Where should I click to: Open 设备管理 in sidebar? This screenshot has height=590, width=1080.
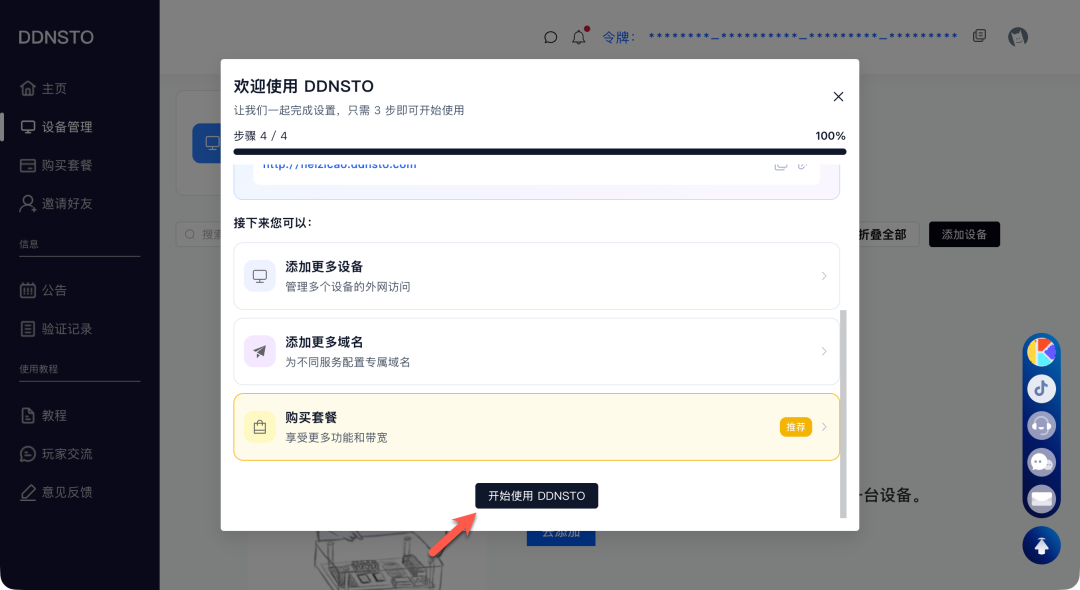[x=67, y=127]
